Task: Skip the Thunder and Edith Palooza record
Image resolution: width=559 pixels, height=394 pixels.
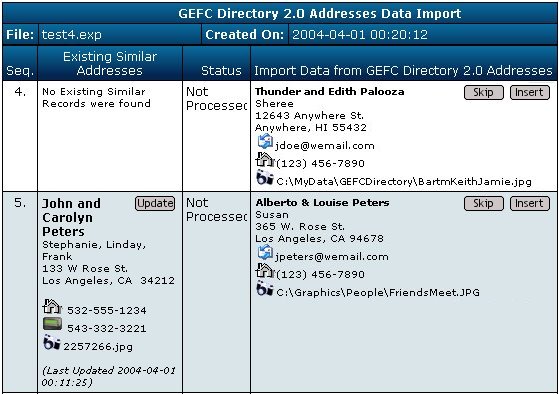Action: click(483, 92)
